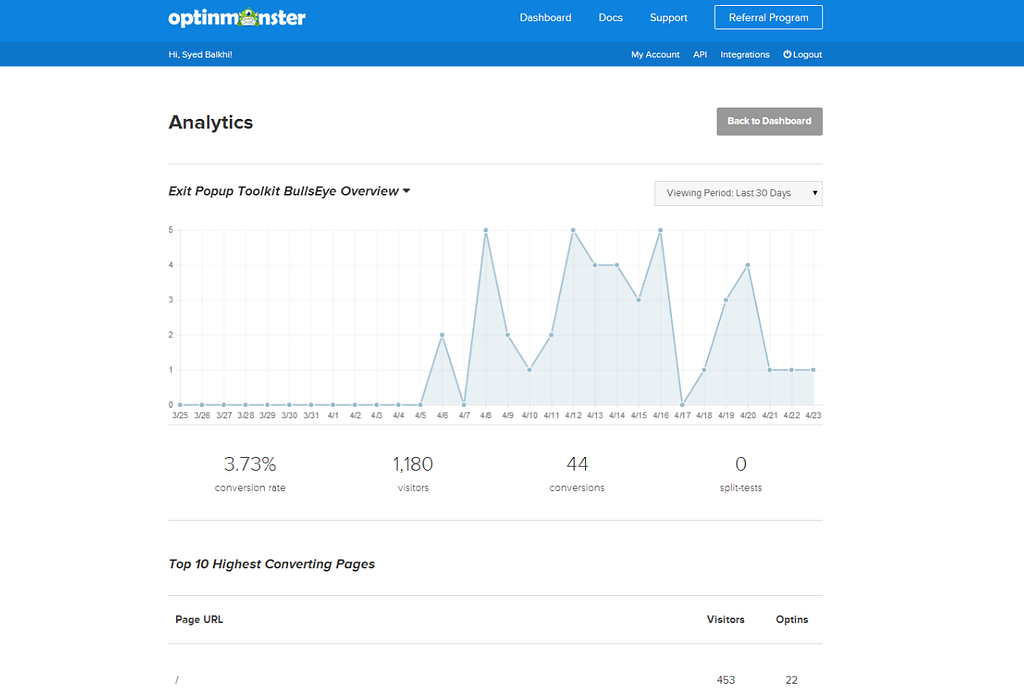Open the Integrations link
1024x692 pixels.
(744, 55)
